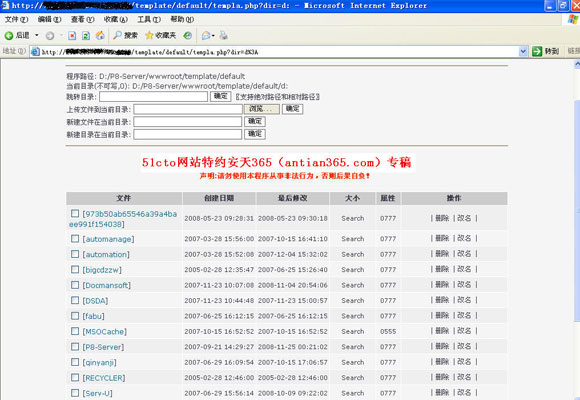Image resolution: width=580 pixels, height=400 pixels.
Task: Click Search in the MSOCache row
Action: click(353, 332)
